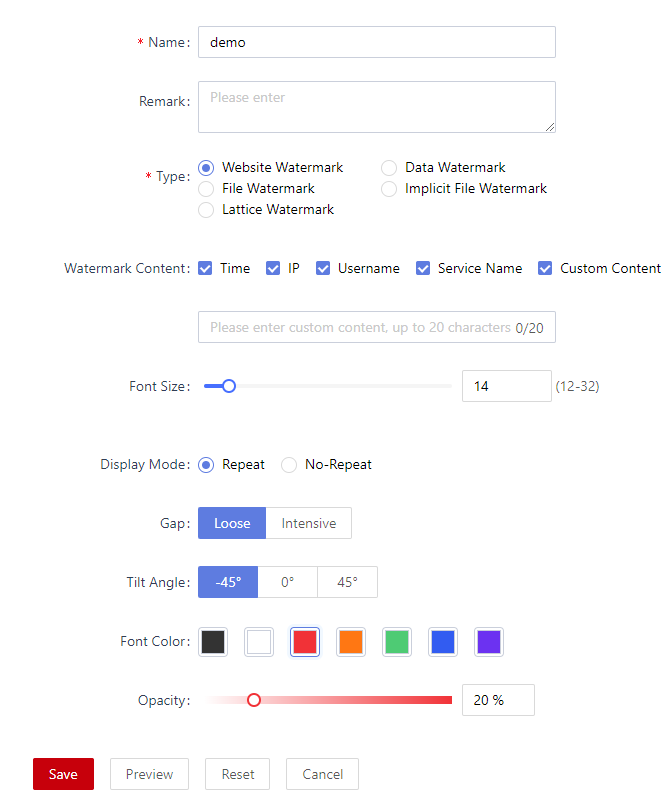This screenshot has height=803, width=669.
Task: Switch gap to Intensive
Action: [x=308, y=523]
